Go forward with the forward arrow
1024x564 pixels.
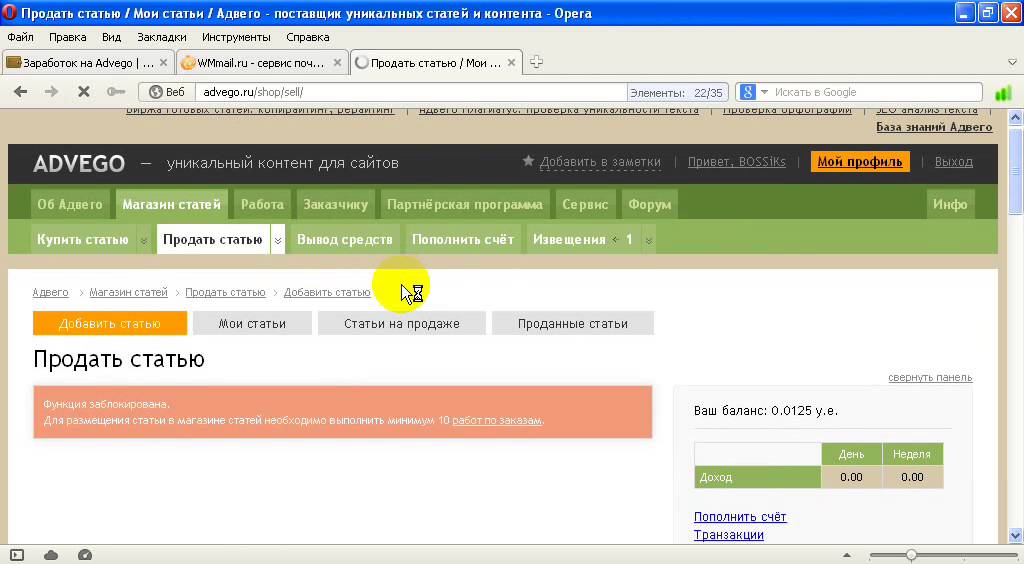[51, 92]
